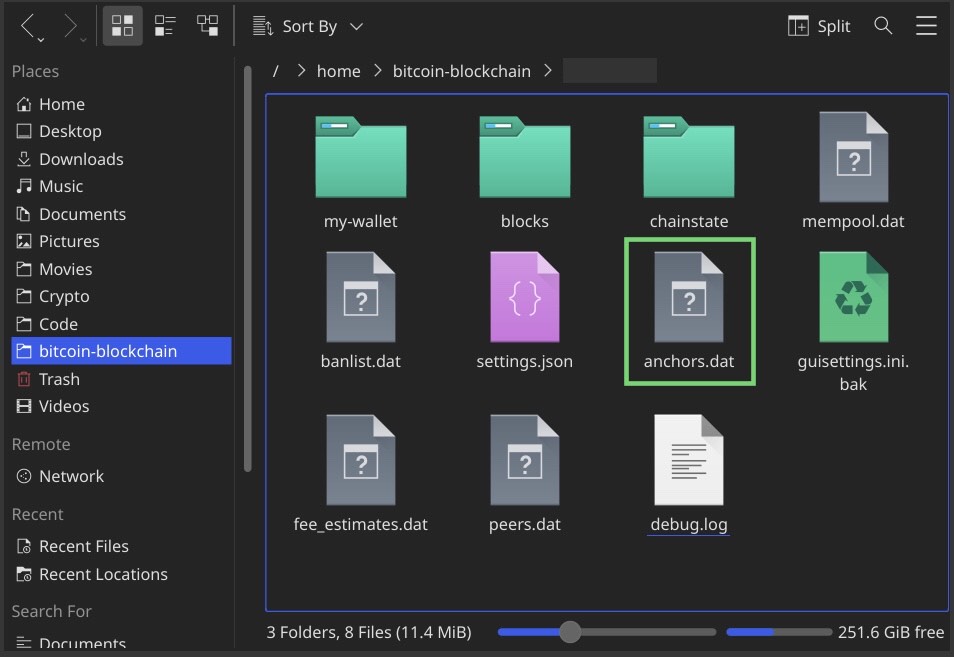Switch to Icons view mode
This screenshot has width=954, height=657.
point(122,26)
